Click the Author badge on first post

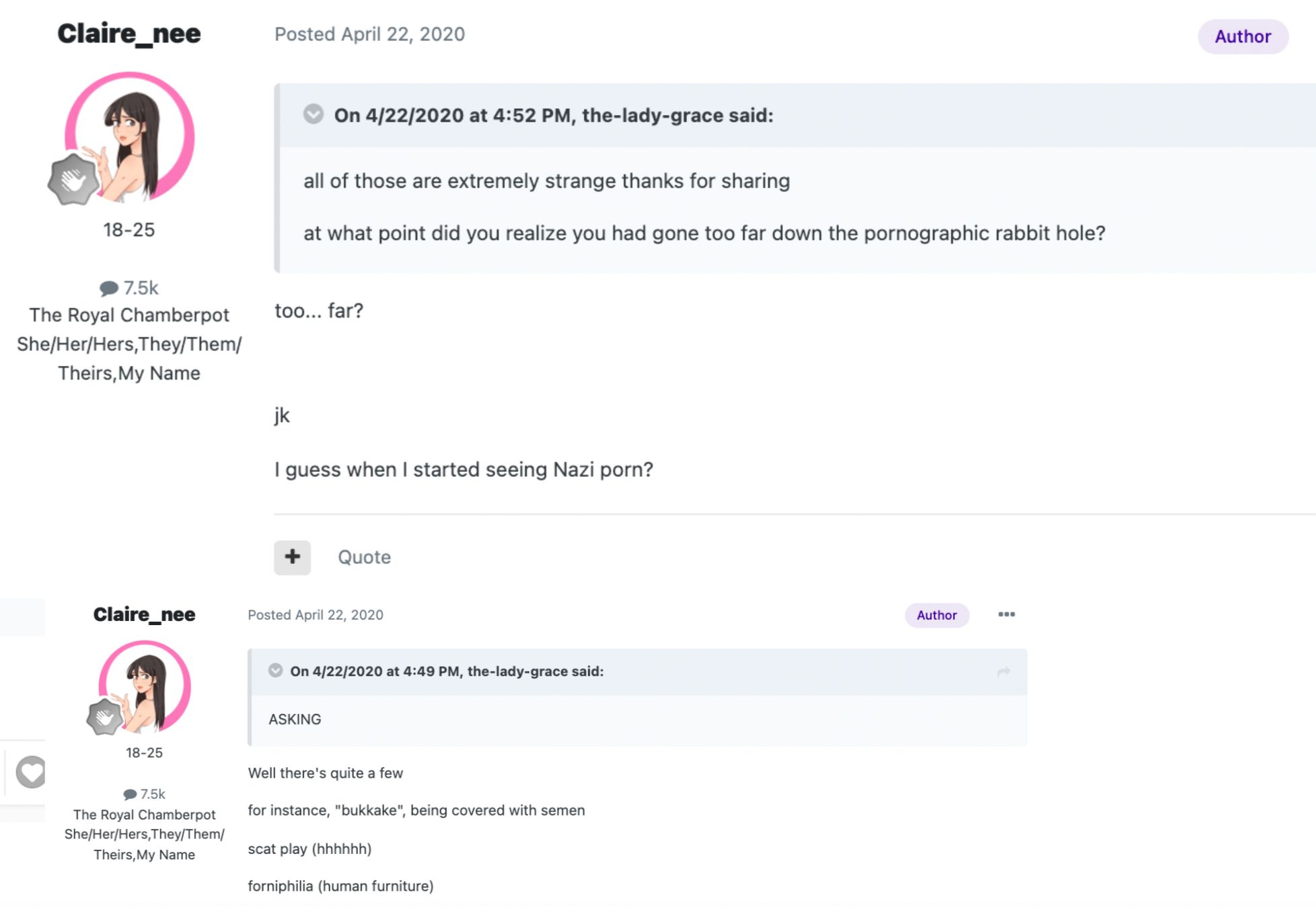point(1242,36)
